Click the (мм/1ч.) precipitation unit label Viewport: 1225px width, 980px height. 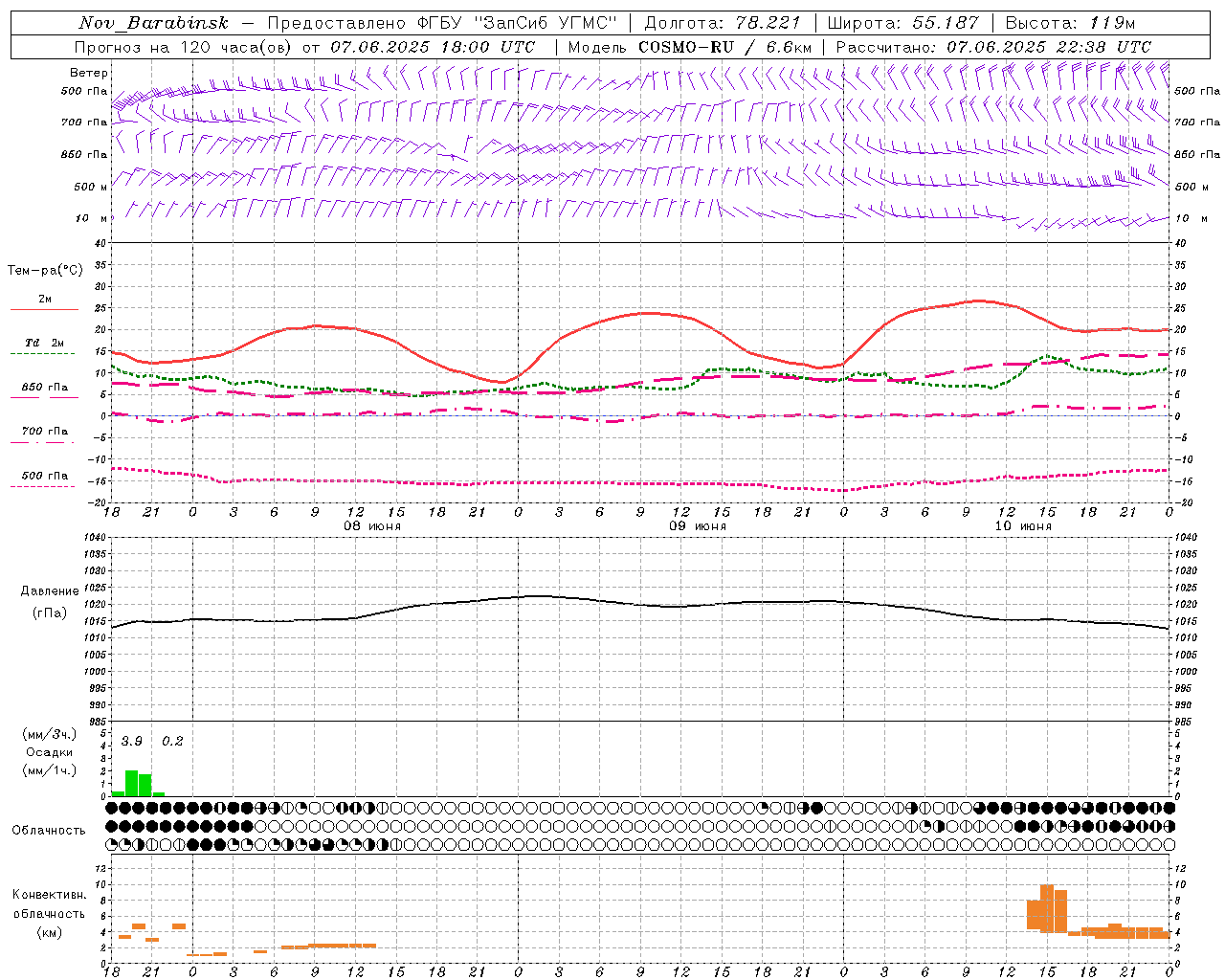(x=50, y=770)
